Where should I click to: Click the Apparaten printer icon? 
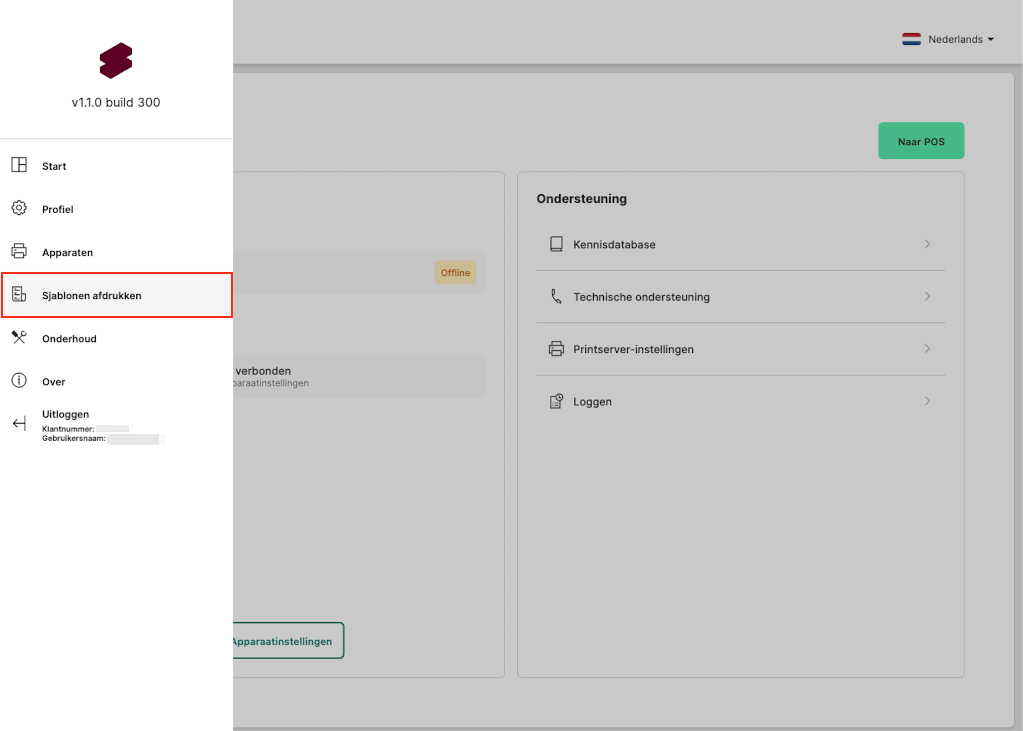(x=19, y=252)
